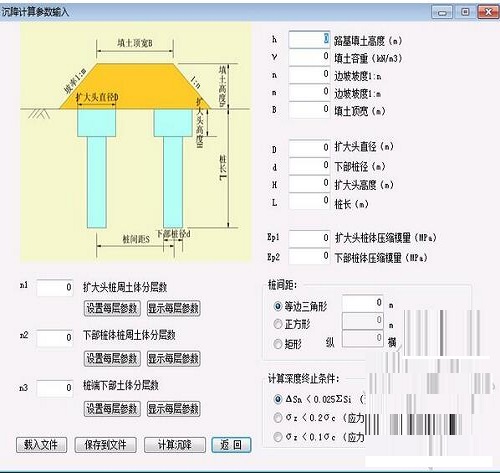The width and height of the screenshot is (500, 473).
Task: Click 显示每层参数 button under n2 row
Action: [173, 358]
